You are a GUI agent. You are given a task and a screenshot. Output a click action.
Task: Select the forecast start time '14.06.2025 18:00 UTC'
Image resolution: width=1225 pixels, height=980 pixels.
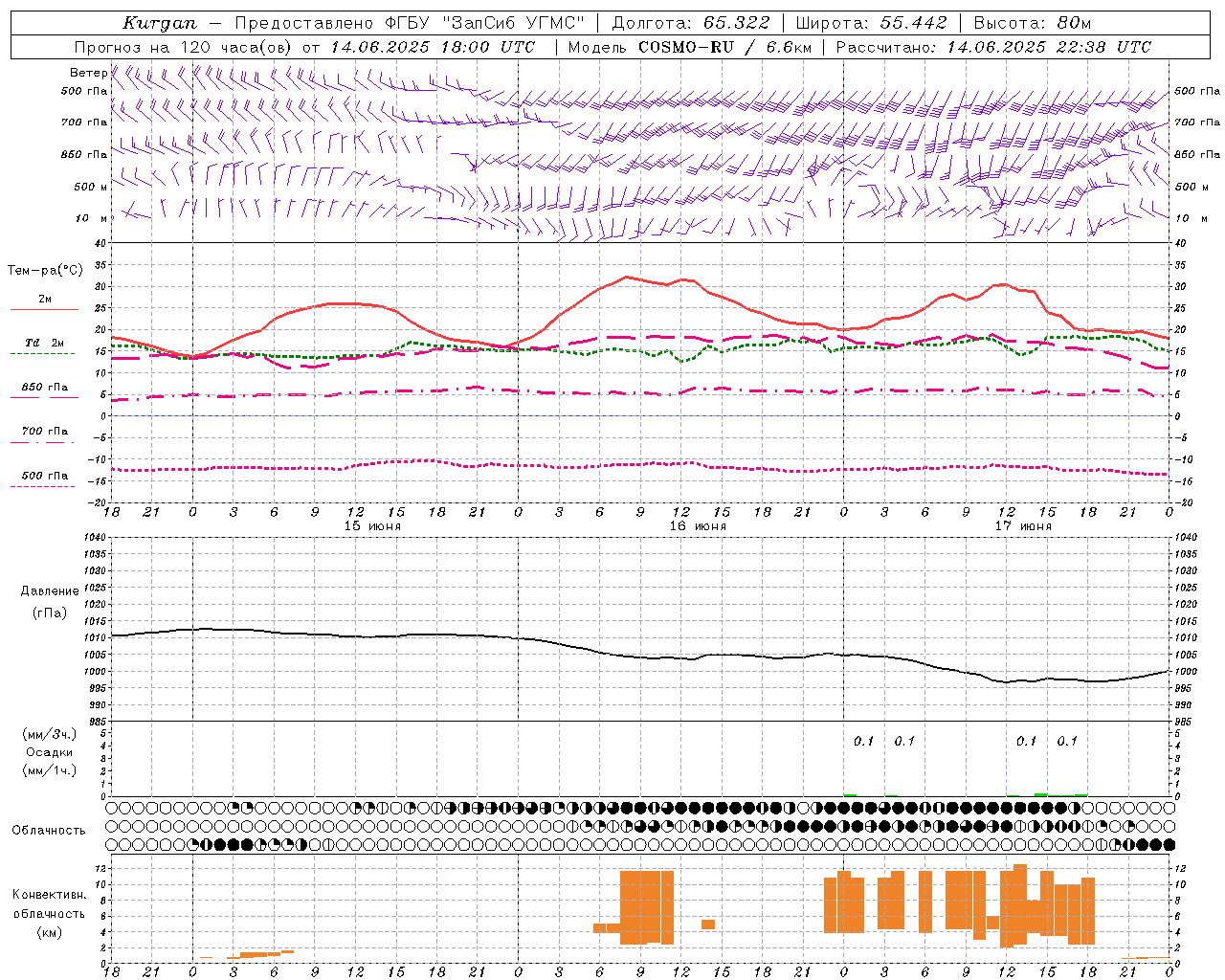tap(434, 47)
